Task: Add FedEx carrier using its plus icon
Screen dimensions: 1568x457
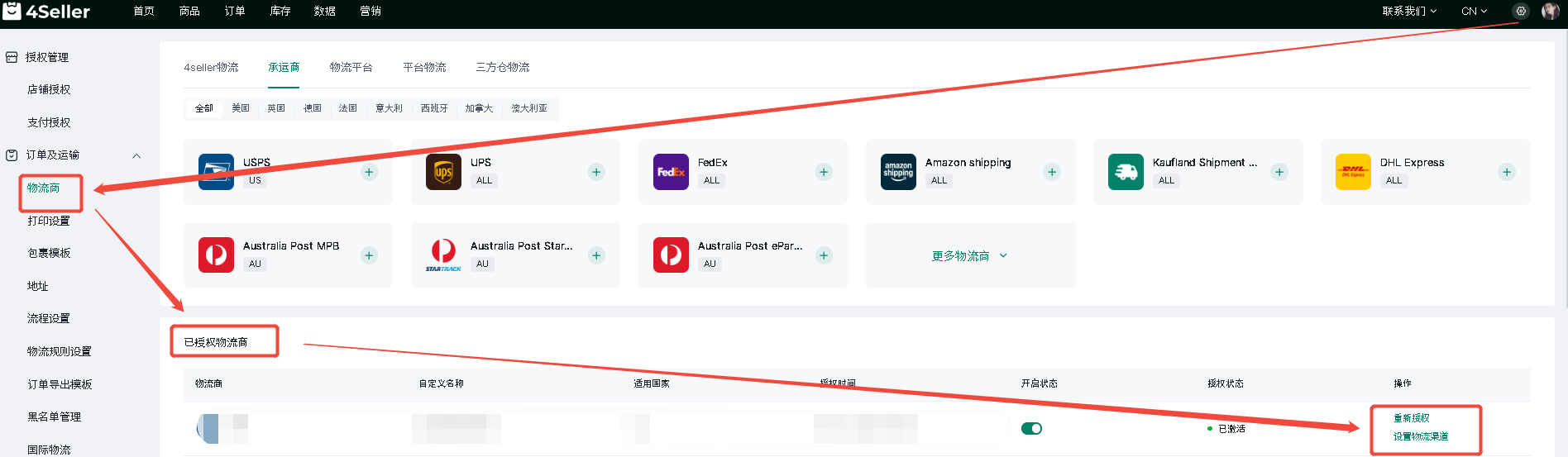Action: point(824,172)
